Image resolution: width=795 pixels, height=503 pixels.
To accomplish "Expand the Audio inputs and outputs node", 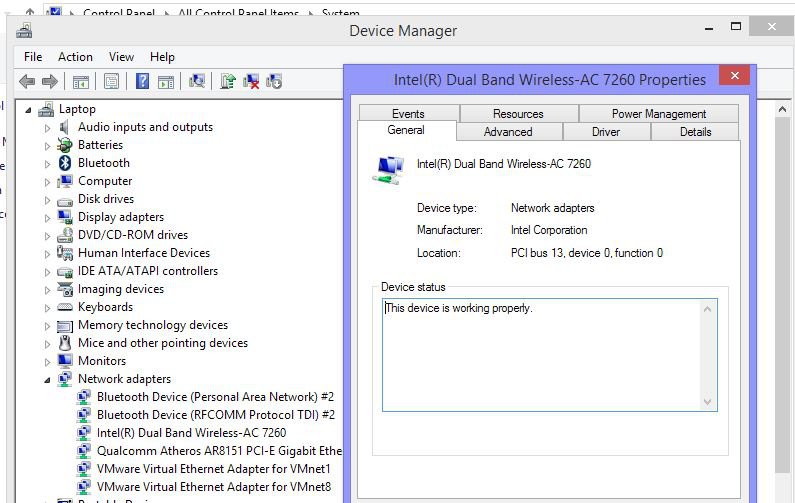I will point(47,128).
